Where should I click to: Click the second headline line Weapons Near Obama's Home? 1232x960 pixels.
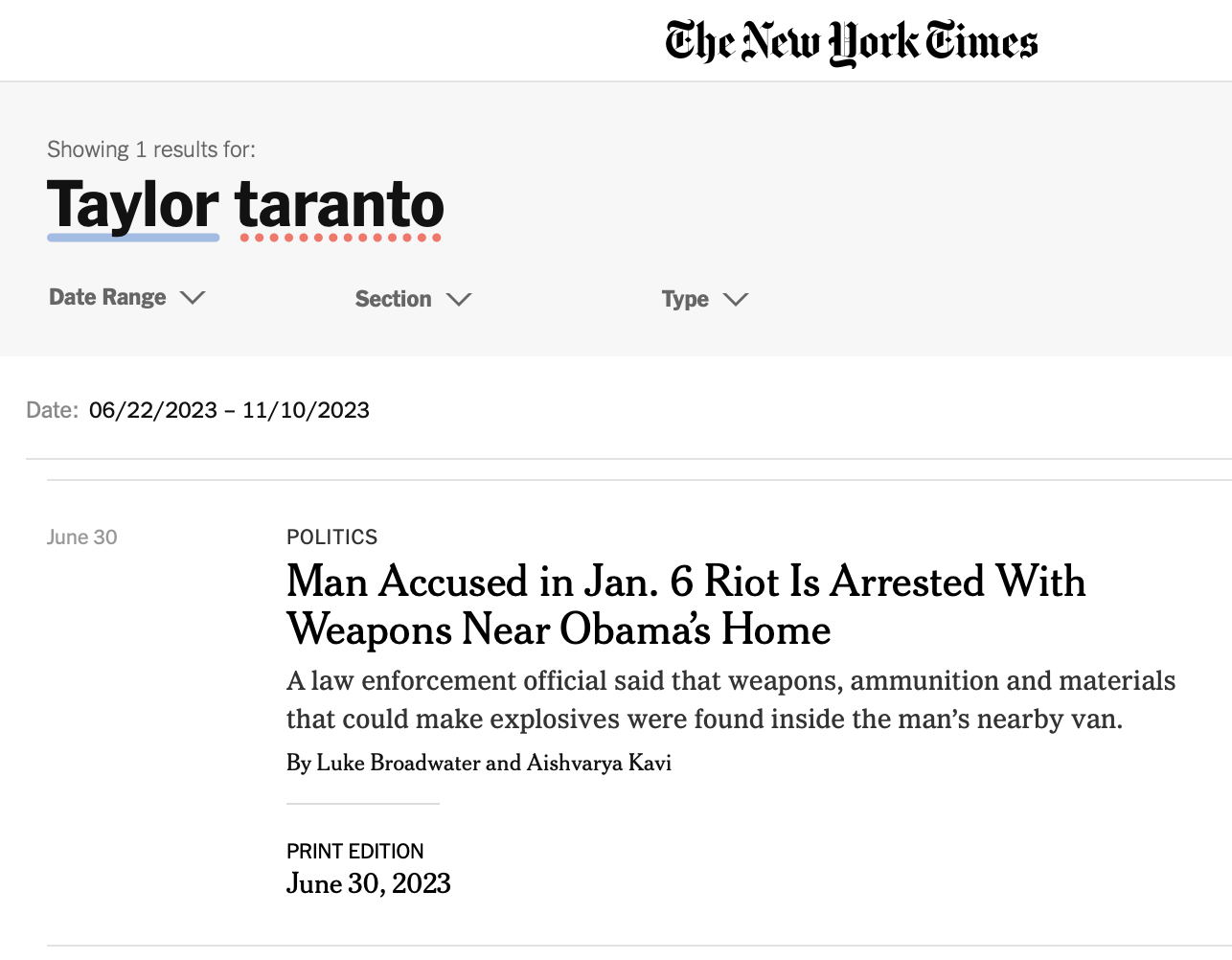(559, 629)
